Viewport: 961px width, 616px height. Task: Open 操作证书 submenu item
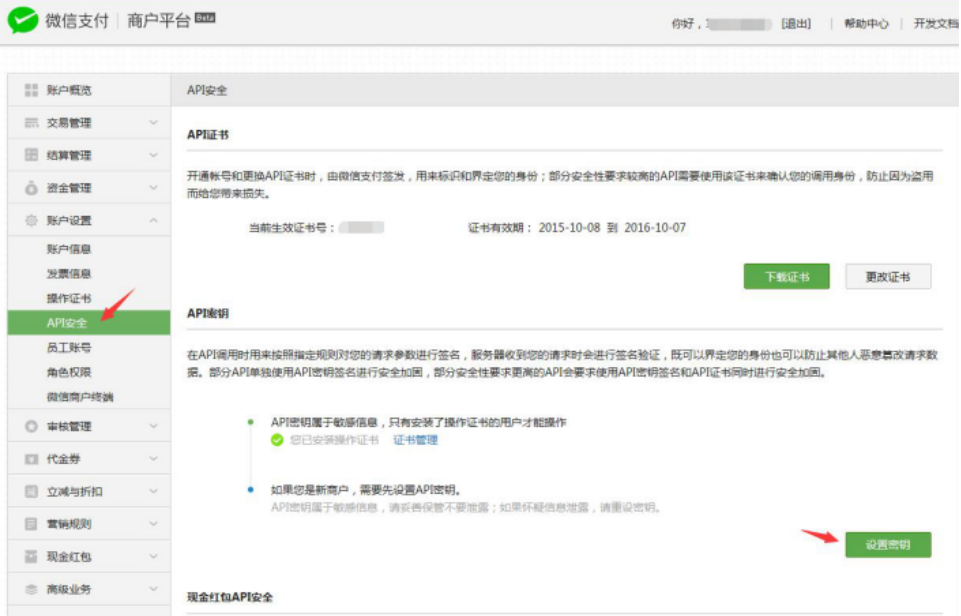pos(69,299)
